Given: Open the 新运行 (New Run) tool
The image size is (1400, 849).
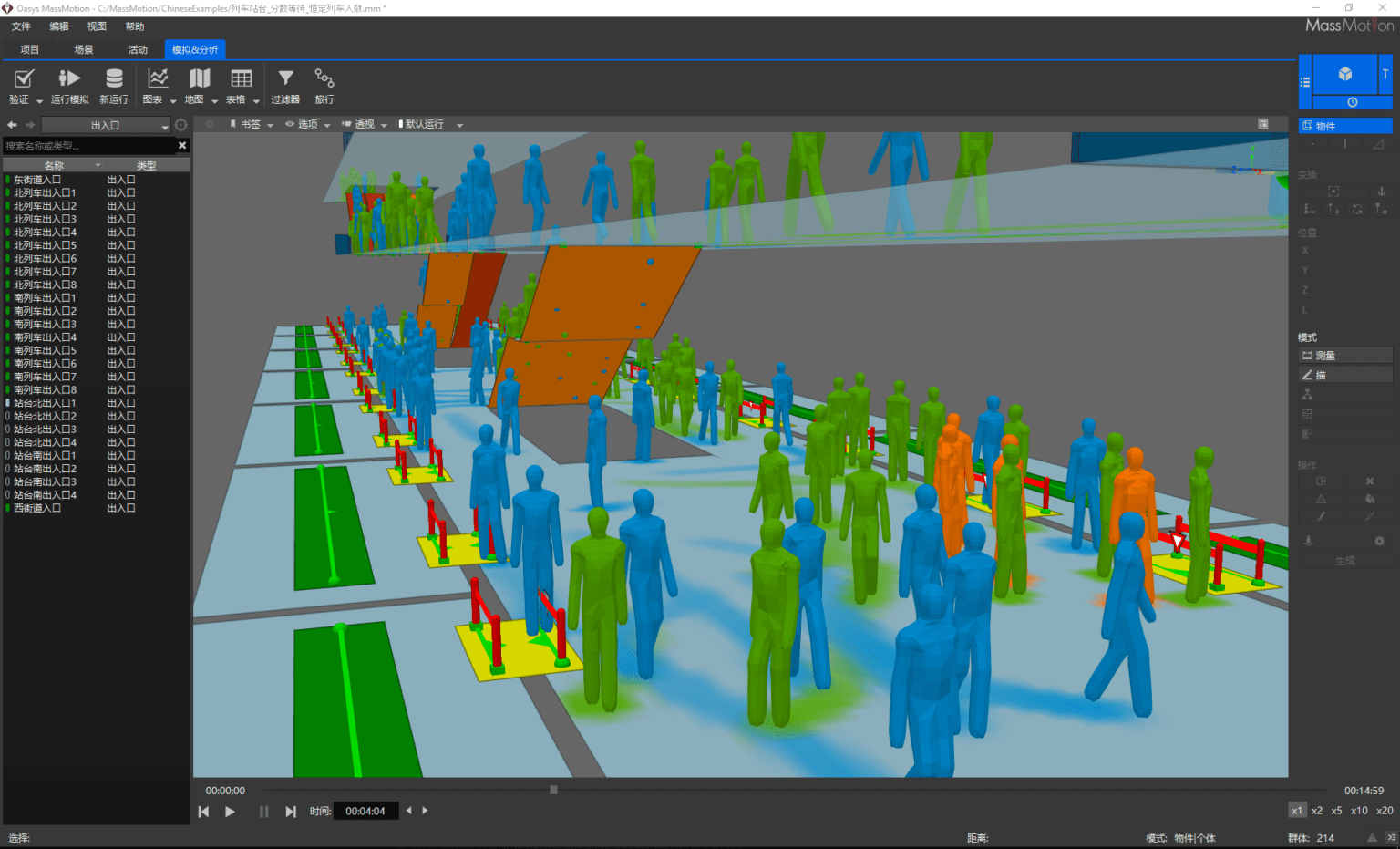Looking at the screenshot, I should [113, 84].
